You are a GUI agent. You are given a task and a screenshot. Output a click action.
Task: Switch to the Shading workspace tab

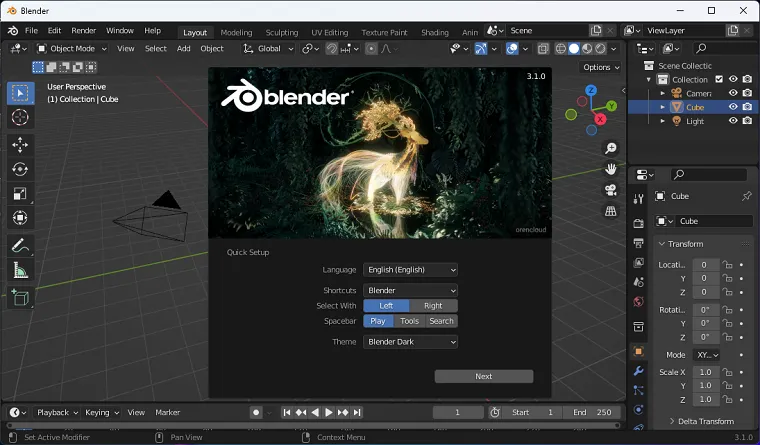pos(435,32)
